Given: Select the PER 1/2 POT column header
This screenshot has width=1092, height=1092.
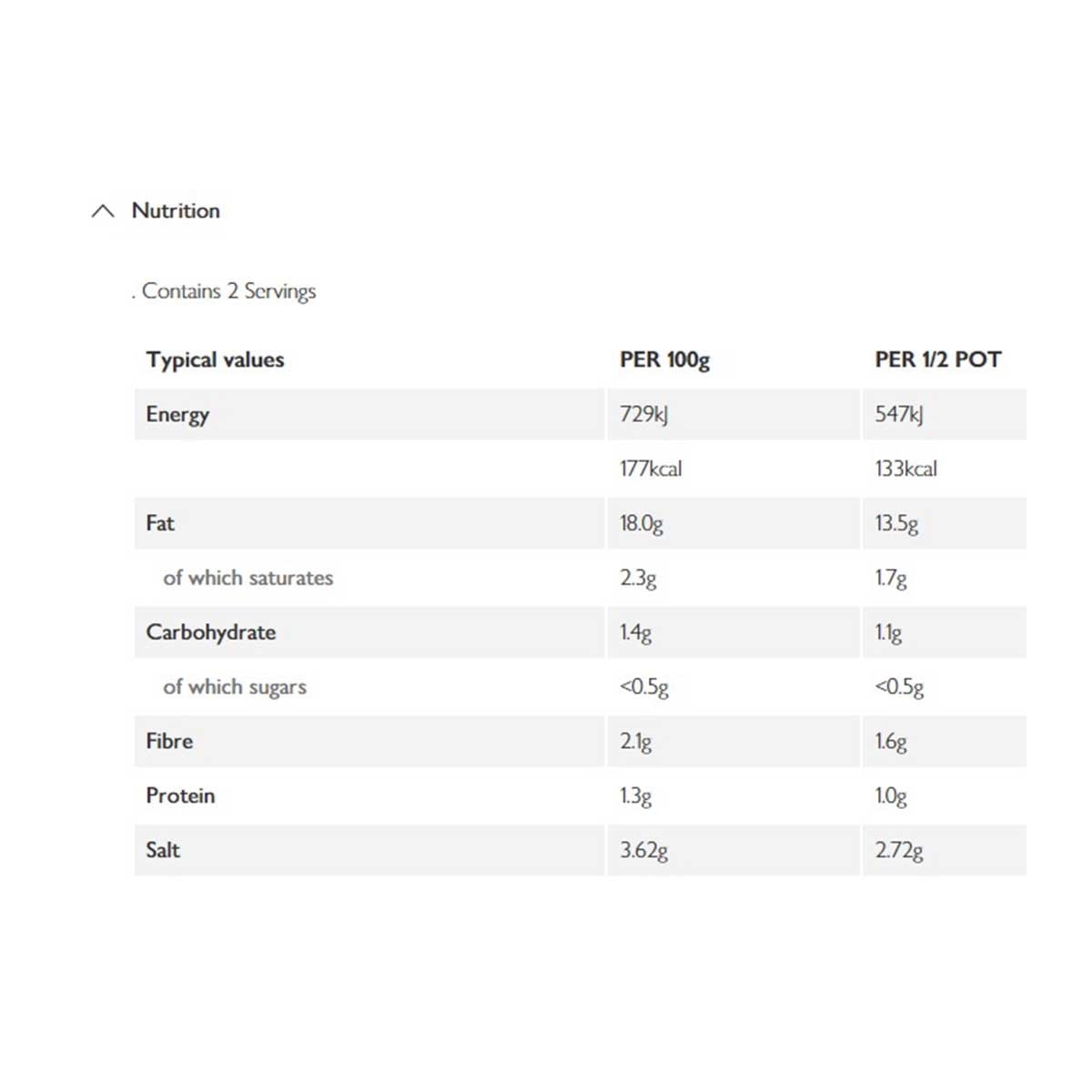Looking at the screenshot, I should (937, 359).
